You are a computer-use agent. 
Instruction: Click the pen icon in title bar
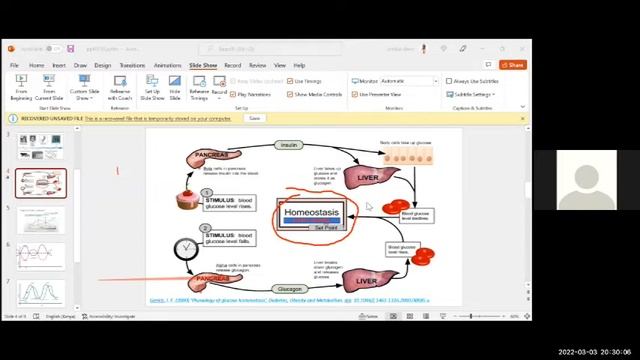click(x=462, y=49)
